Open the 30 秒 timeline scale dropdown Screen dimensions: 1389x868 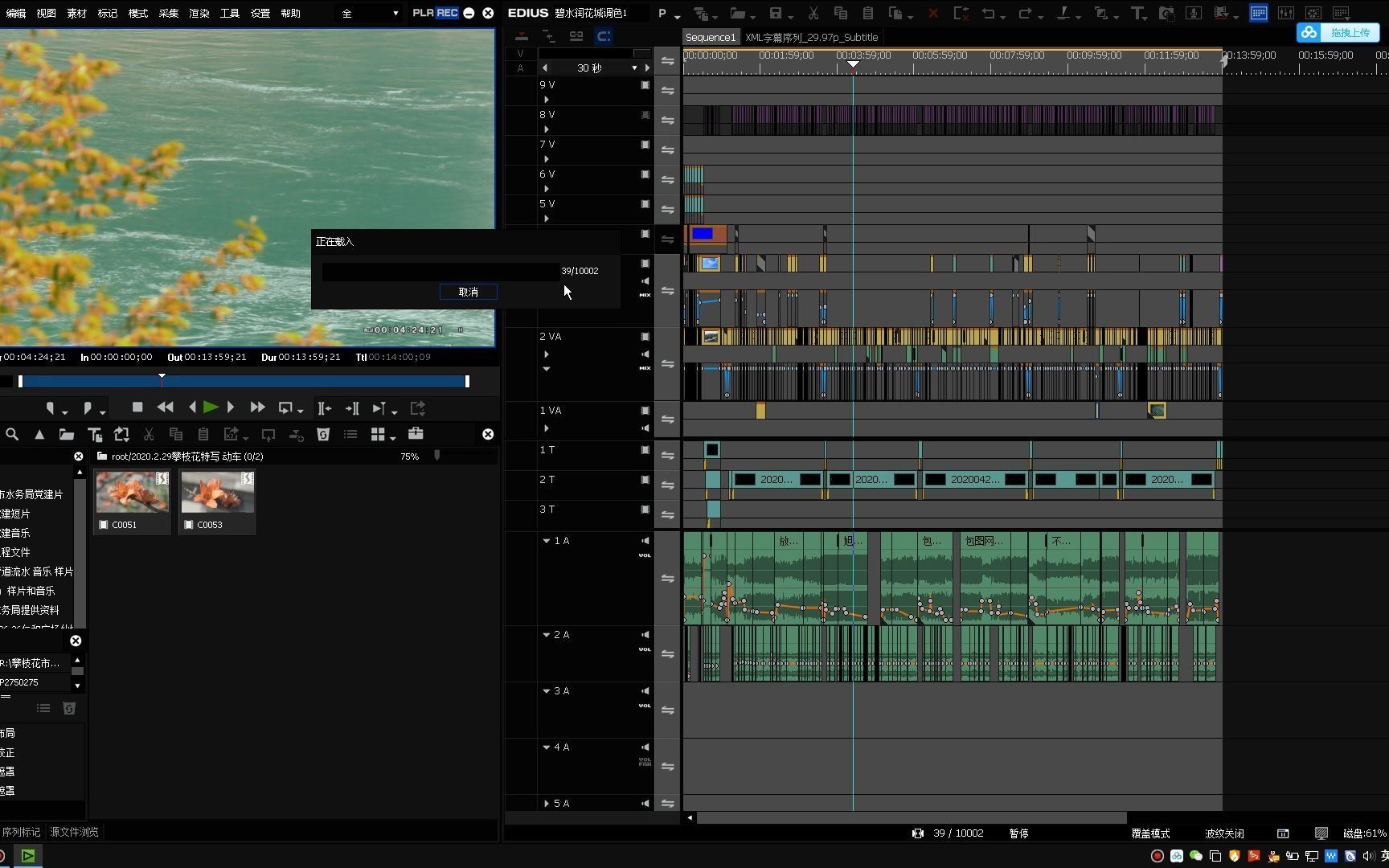coord(634,68)
